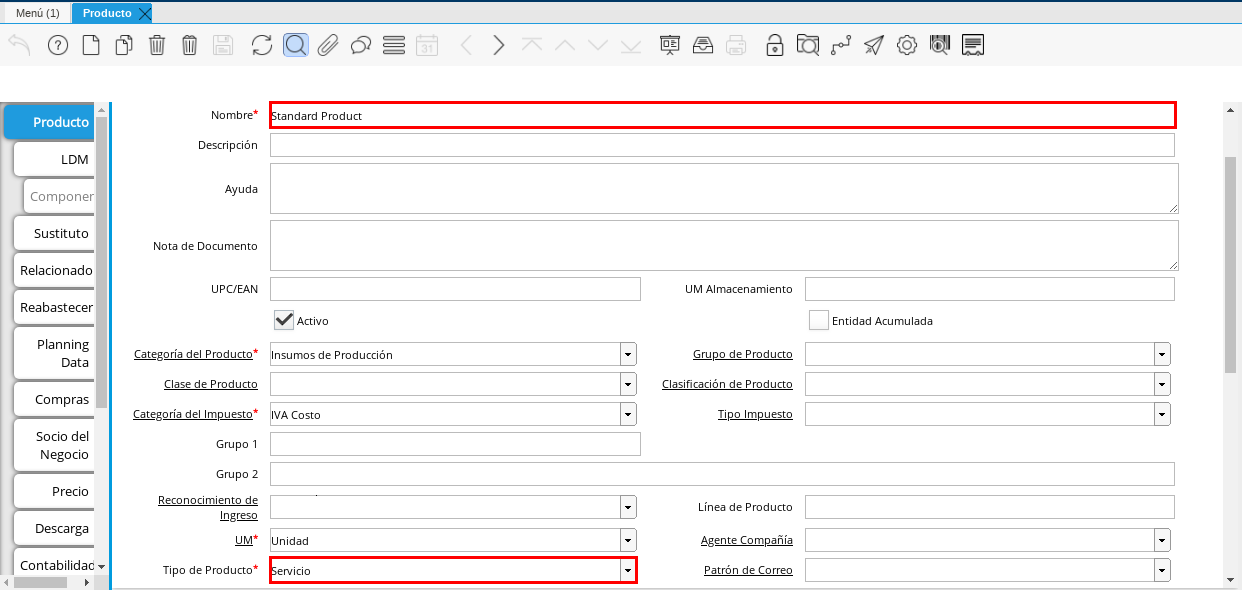Open the Report presentation board icon
This screenshot has height=590, width=1242.
point(670,45)
